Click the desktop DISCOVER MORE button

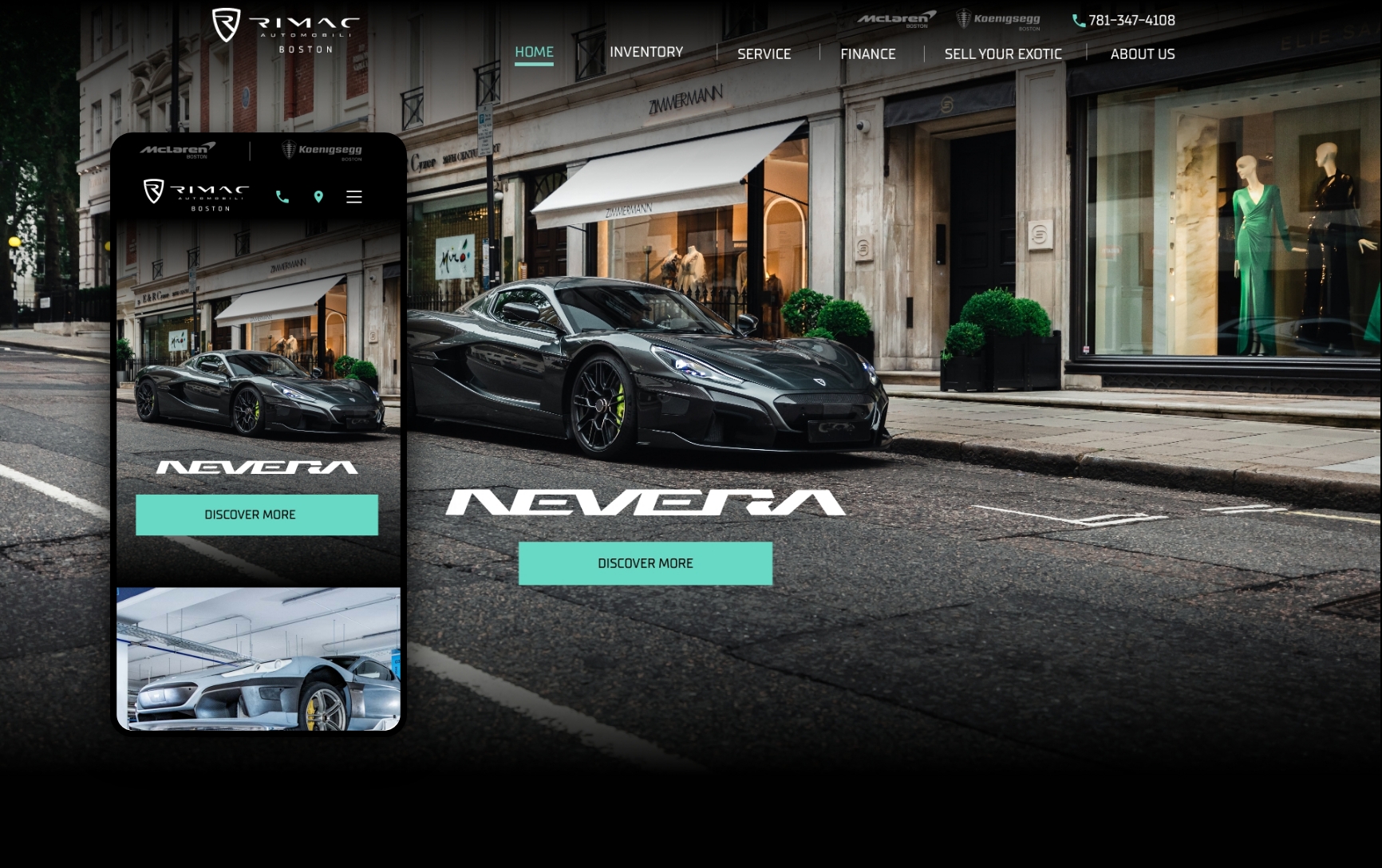tap(646, 563)
